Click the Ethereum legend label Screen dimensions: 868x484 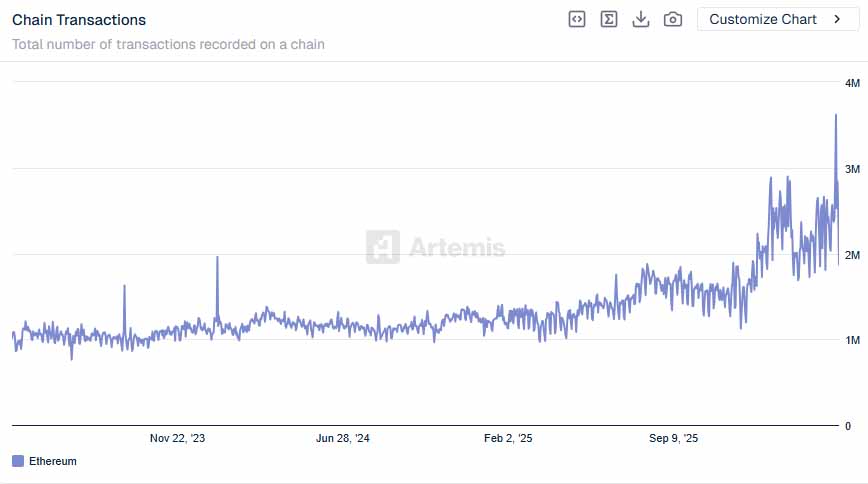point(53,461)
